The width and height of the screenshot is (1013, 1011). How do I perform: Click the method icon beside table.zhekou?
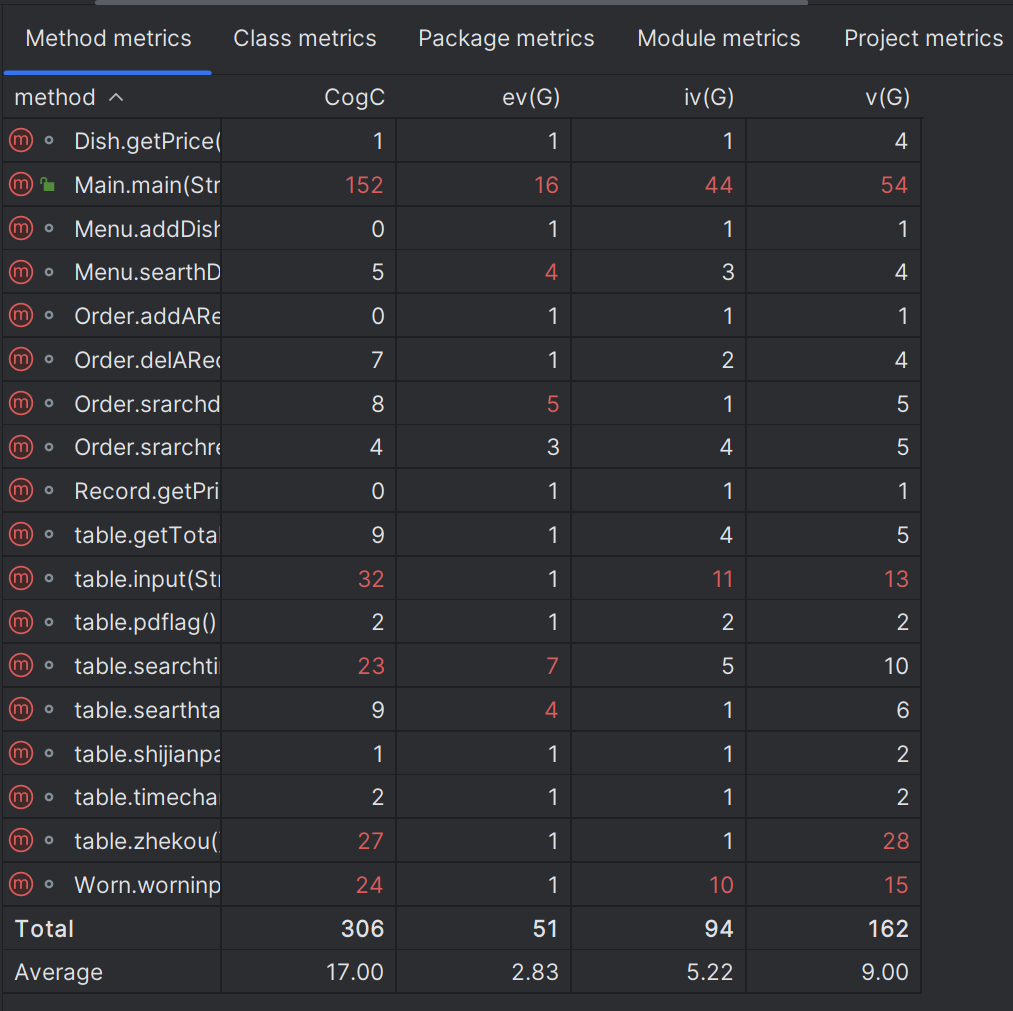tap(21, 840)
